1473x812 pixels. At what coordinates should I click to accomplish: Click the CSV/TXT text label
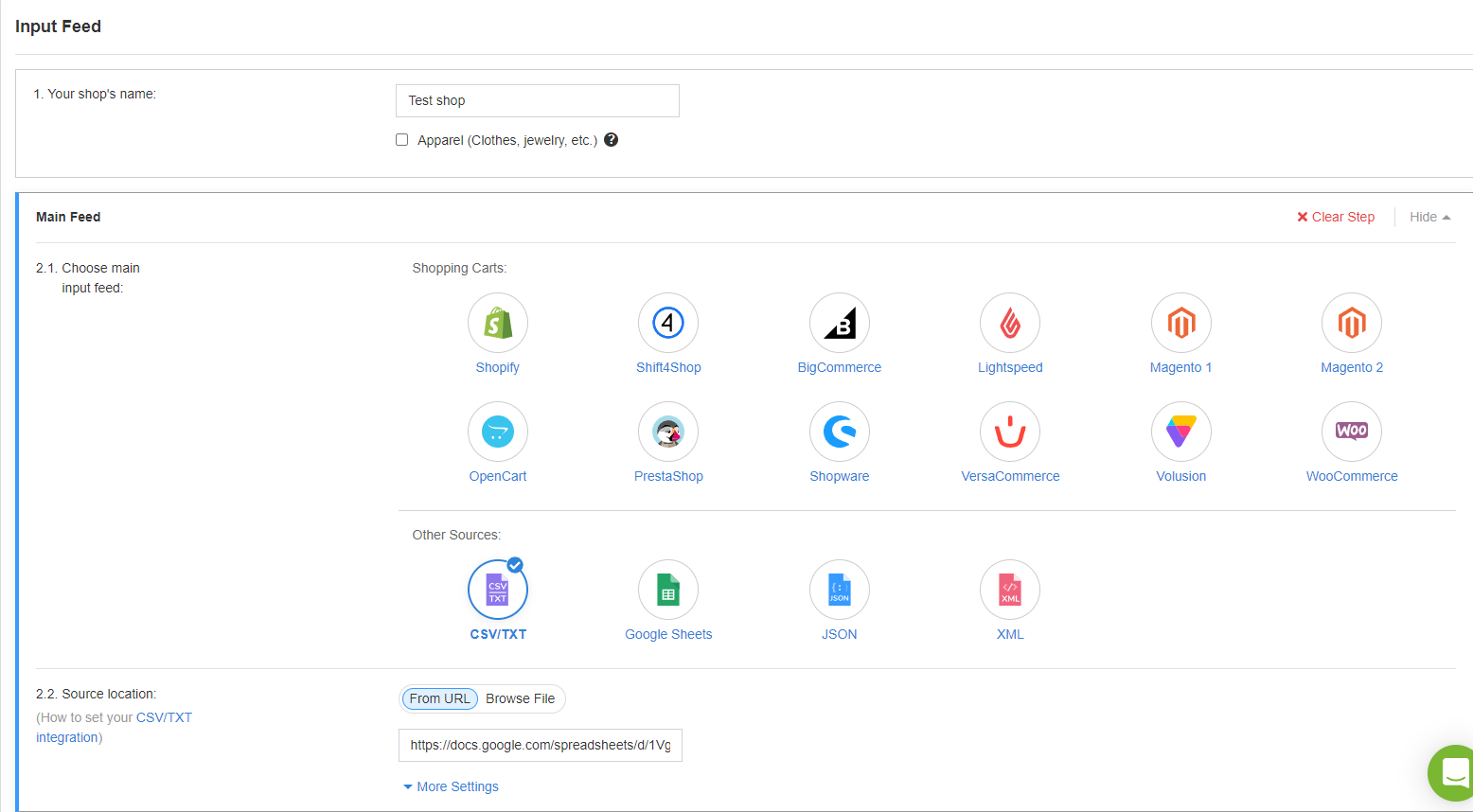[x=498, y=634]
